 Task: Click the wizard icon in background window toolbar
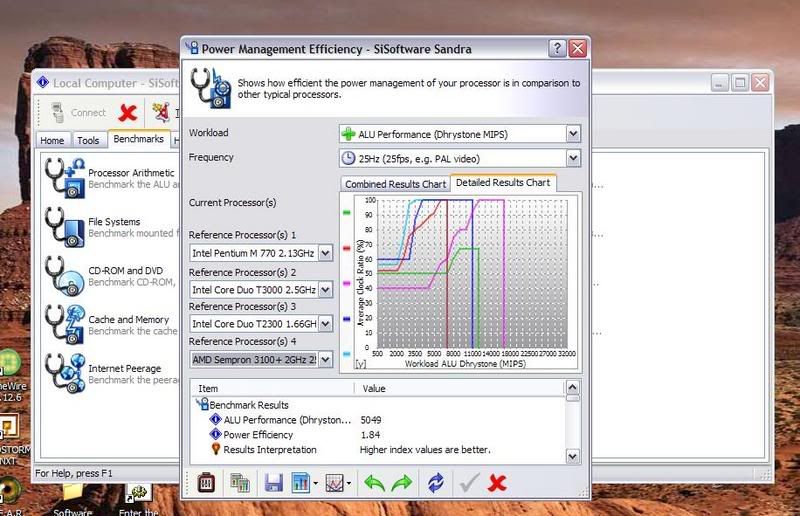[x=162, y=112]
